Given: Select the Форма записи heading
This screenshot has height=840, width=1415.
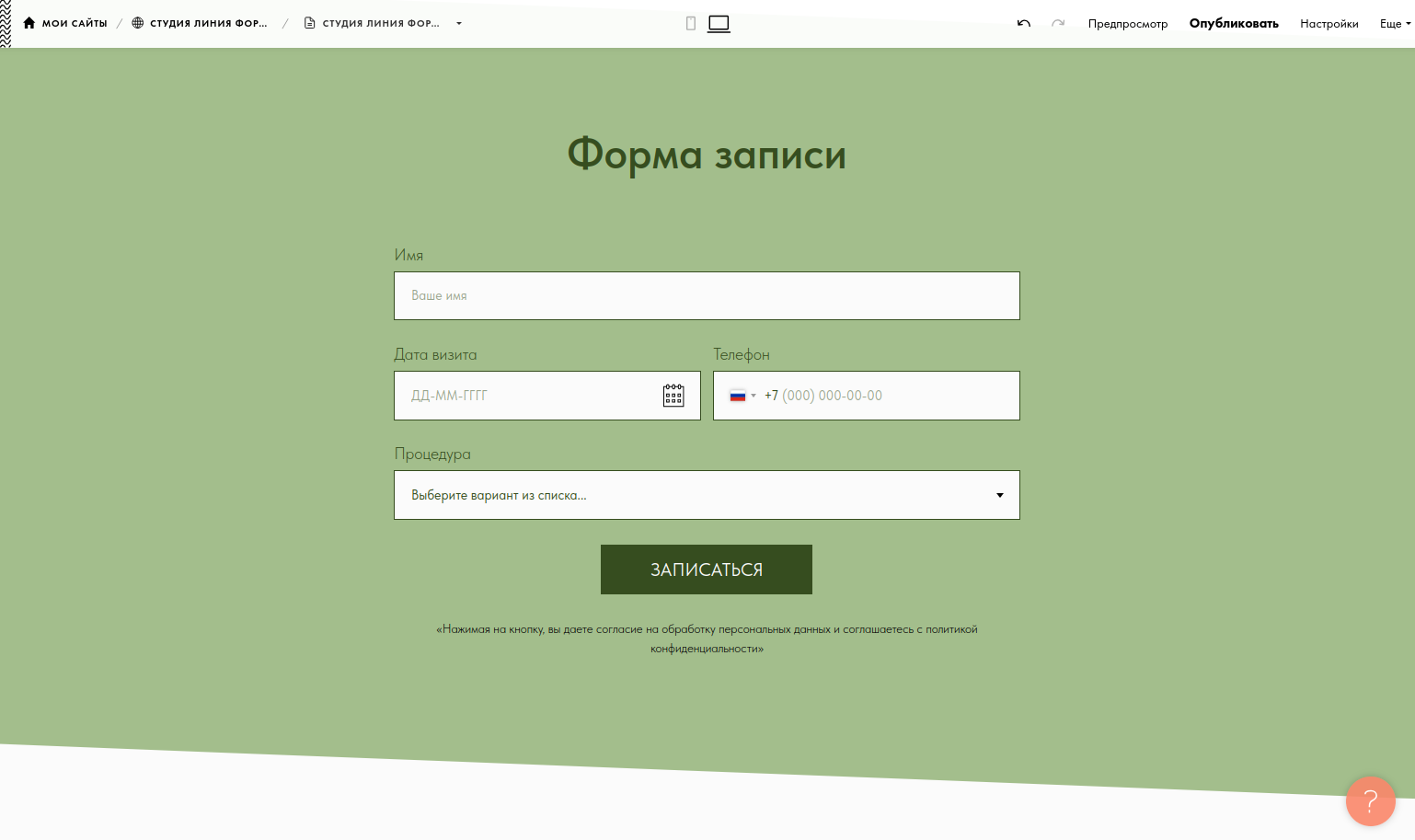Looking at the screenshot, I should (707, 154).
